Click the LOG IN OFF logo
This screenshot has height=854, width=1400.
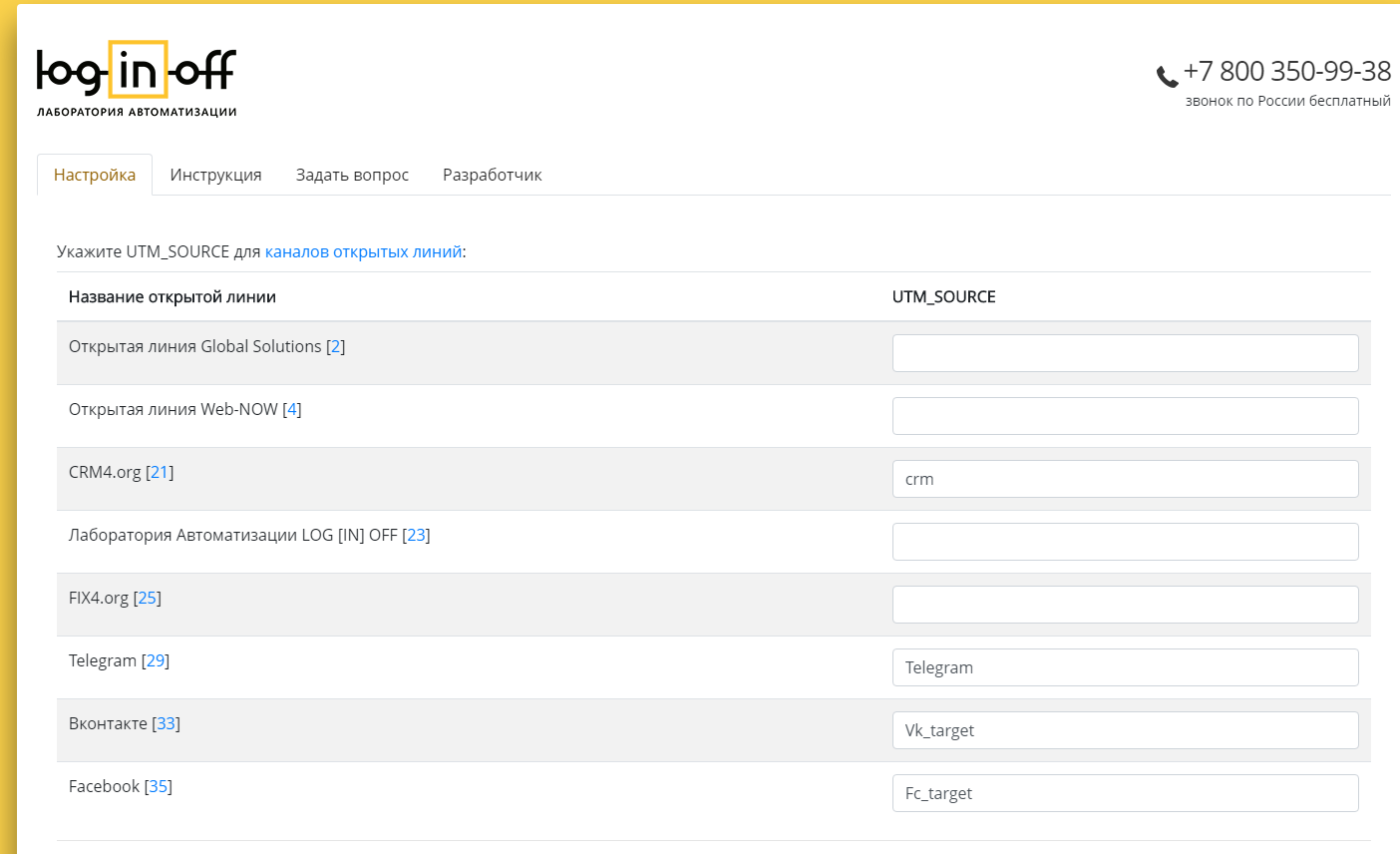(137, 79)
